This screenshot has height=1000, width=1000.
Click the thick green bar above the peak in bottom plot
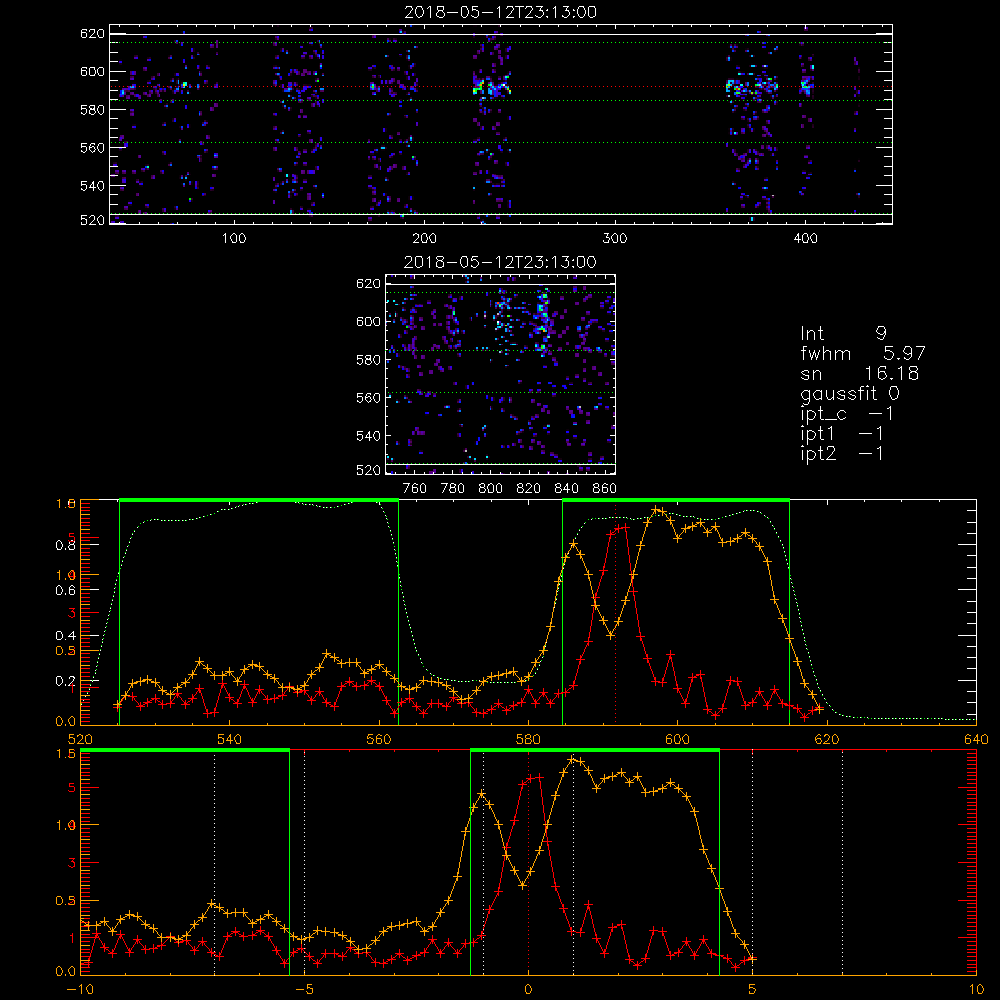pyautogui.click(x=595, y=750)
